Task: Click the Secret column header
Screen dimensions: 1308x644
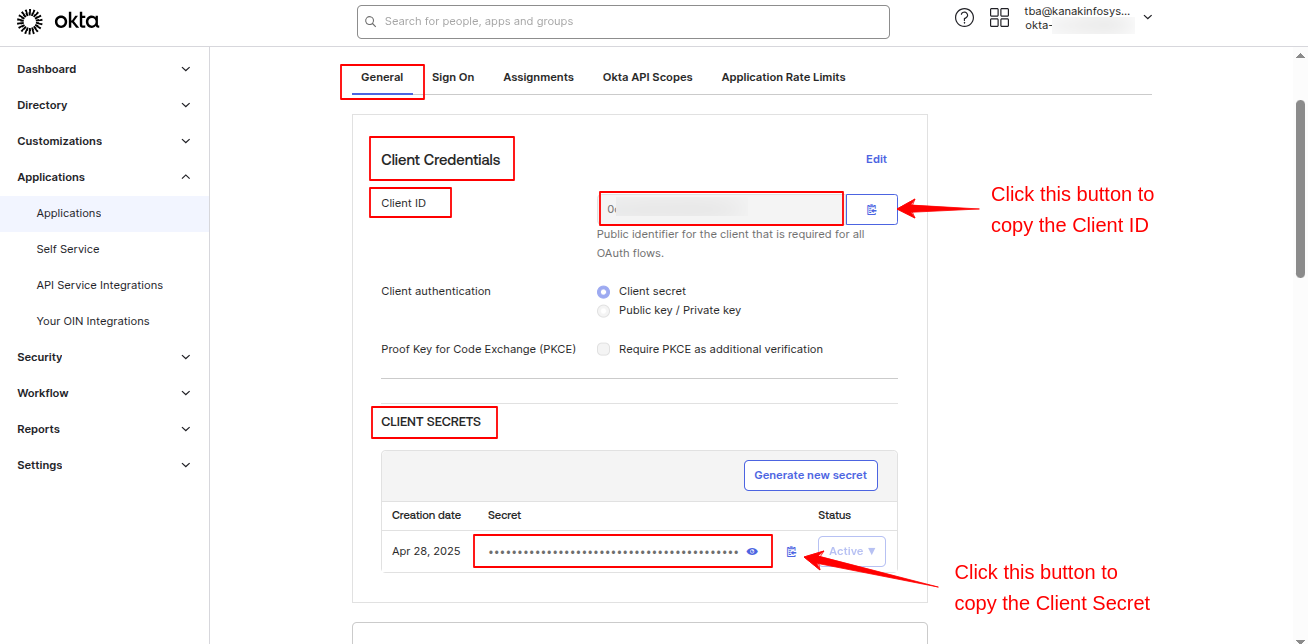Action: (x=504, y=515)
